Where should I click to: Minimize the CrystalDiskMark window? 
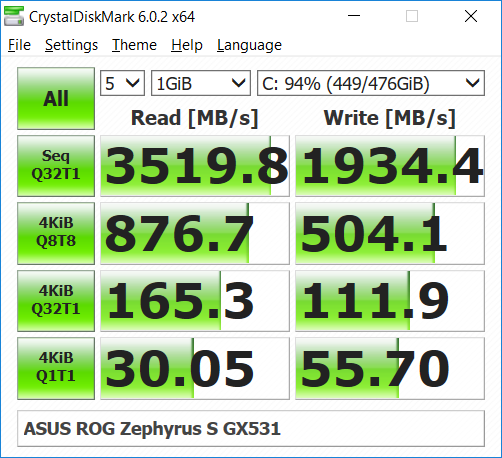pos(354,16)
